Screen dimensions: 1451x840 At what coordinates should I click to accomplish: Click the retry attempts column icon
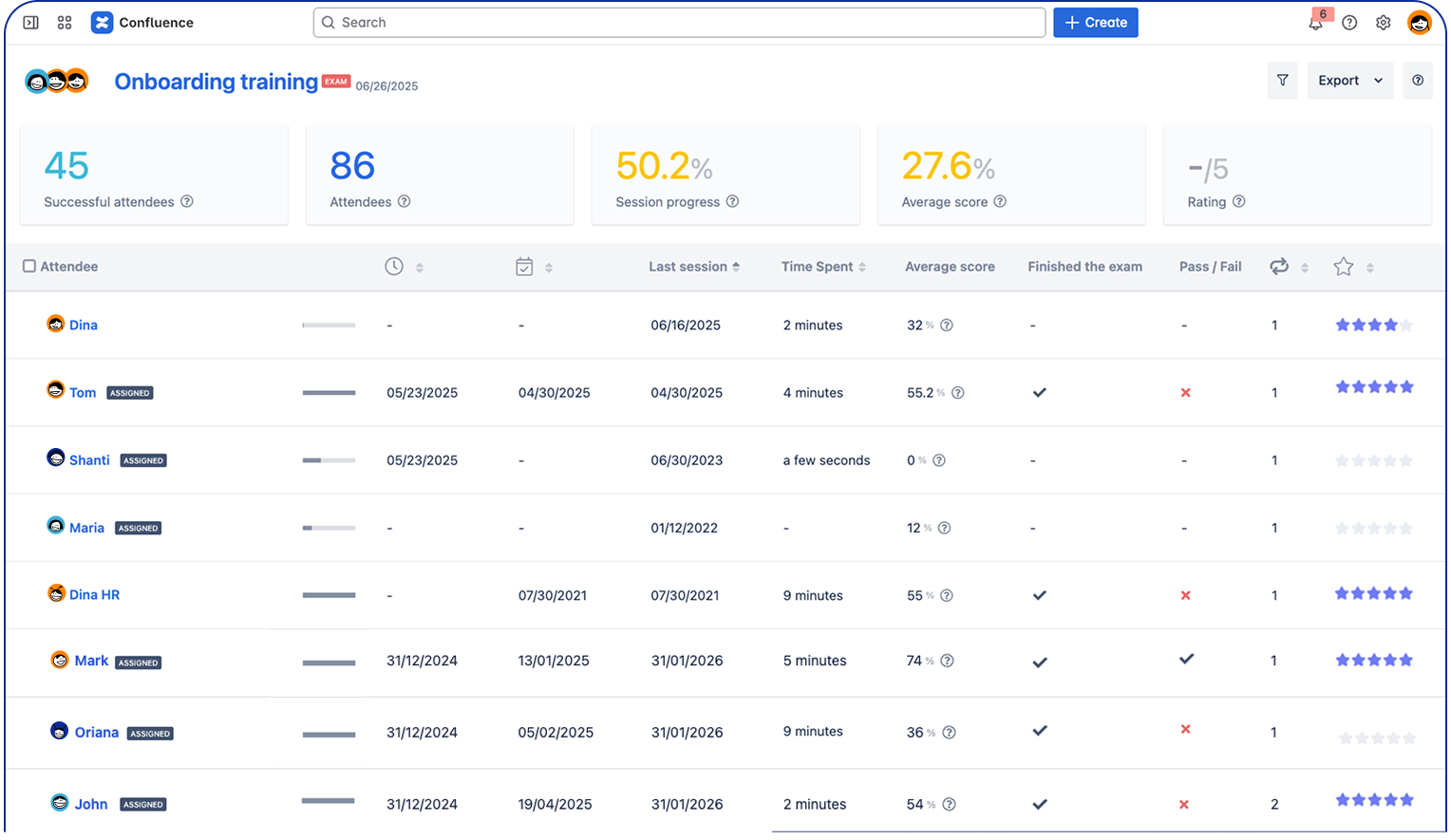point(1279,267)
